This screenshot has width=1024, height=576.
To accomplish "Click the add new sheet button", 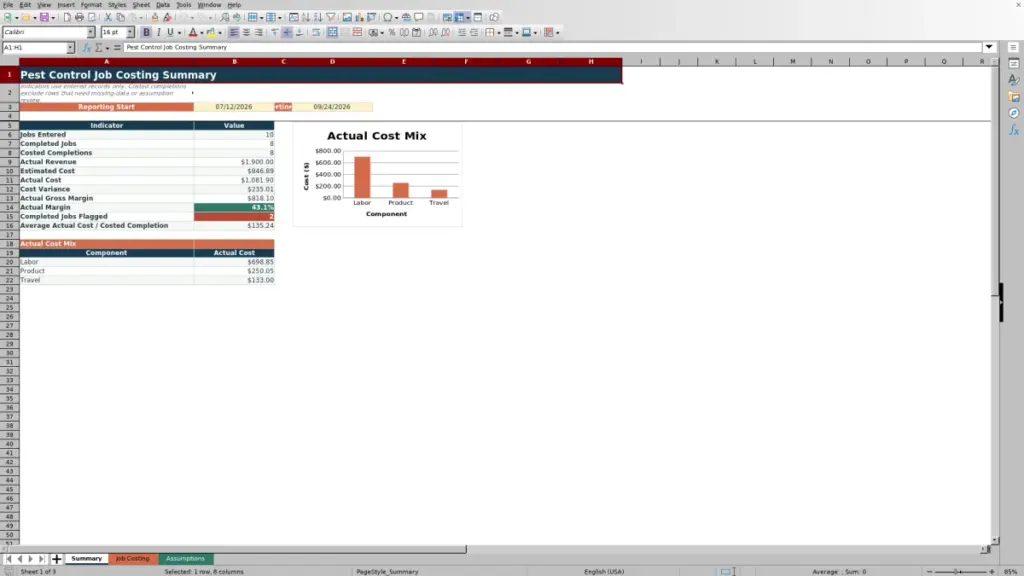I will point(56,558).
